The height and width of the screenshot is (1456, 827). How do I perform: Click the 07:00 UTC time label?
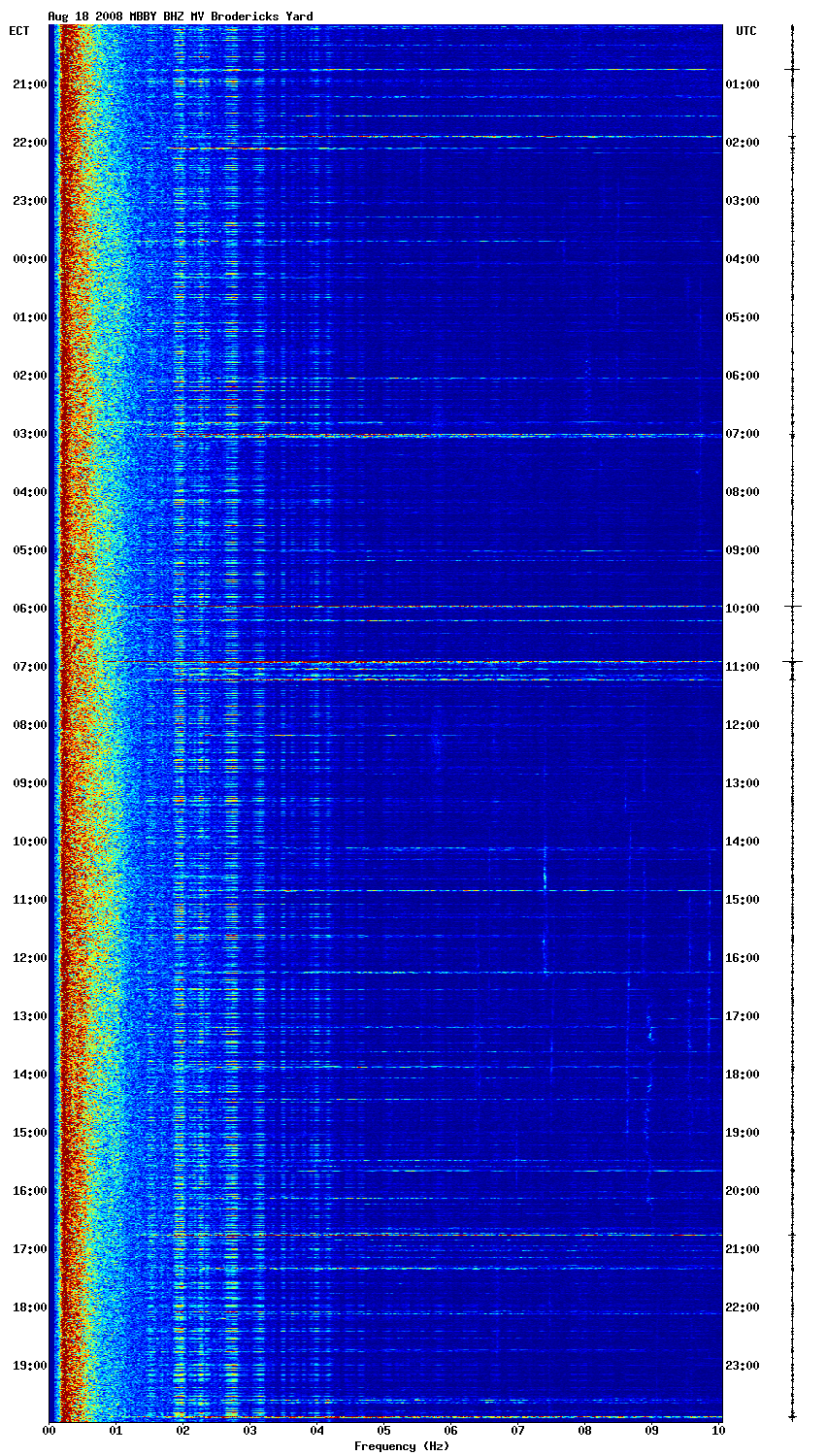[x=743, y=434]
